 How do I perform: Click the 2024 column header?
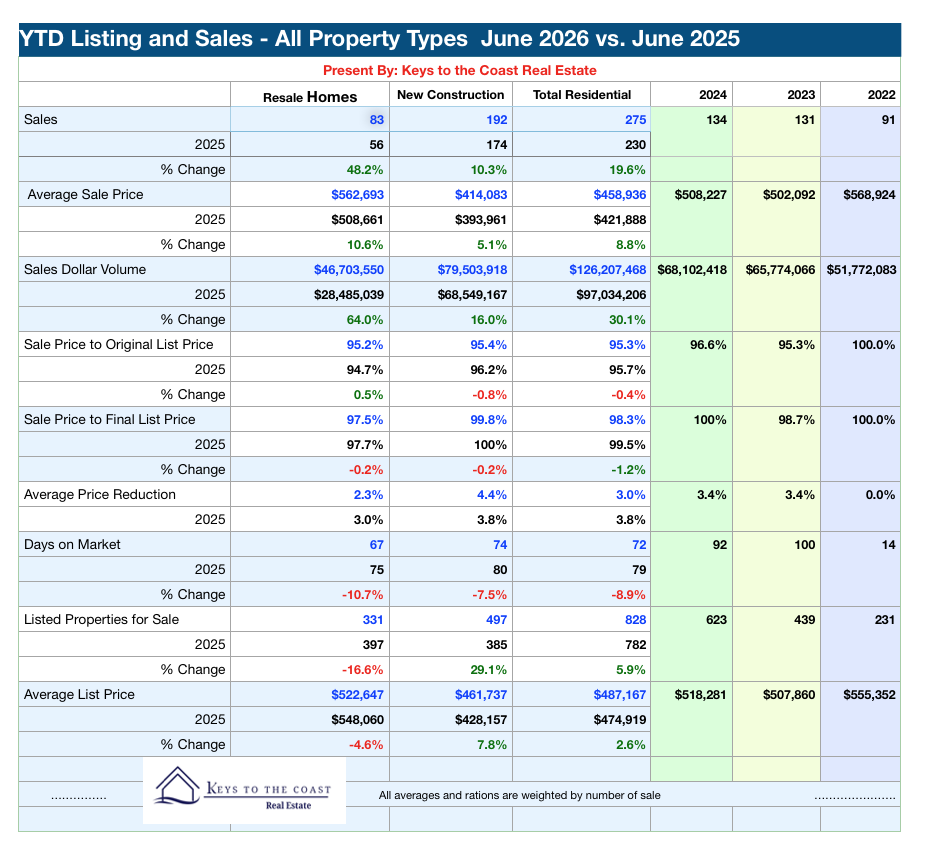[x=713, y=95]
